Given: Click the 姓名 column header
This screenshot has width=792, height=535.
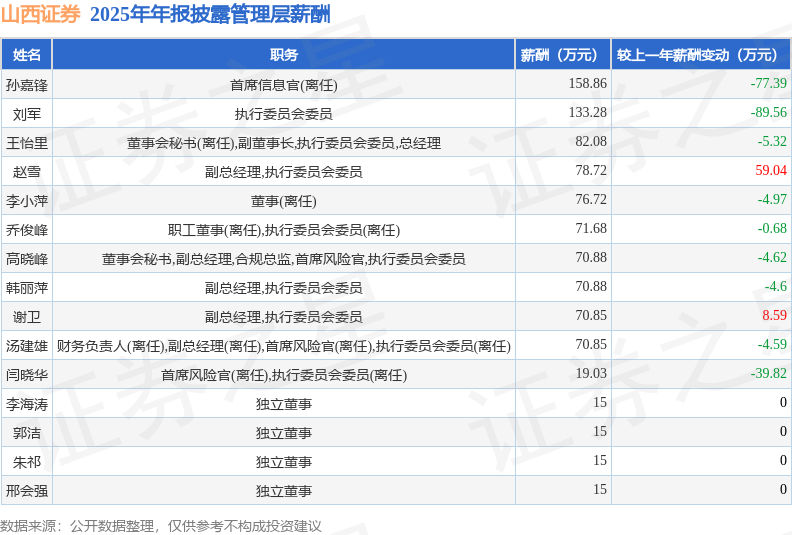Looking at the screenshot, I should pos(27,55).
